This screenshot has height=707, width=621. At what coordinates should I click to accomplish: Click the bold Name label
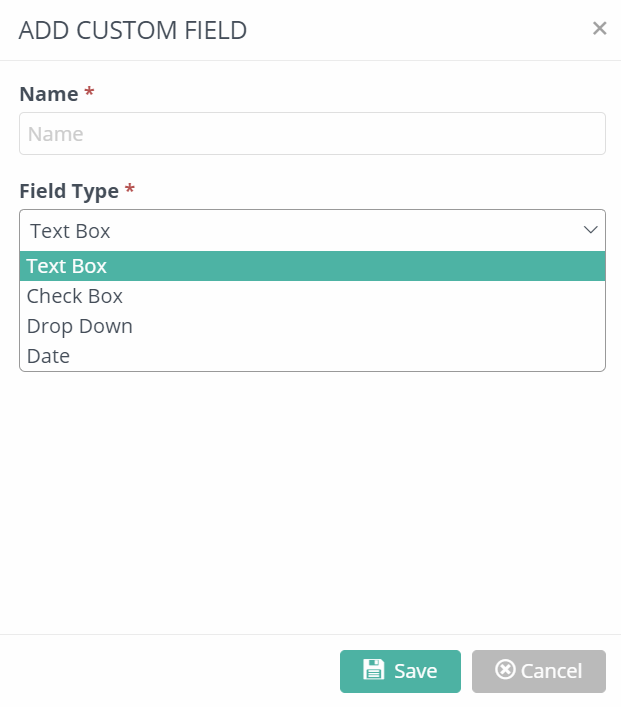(48, 94)
